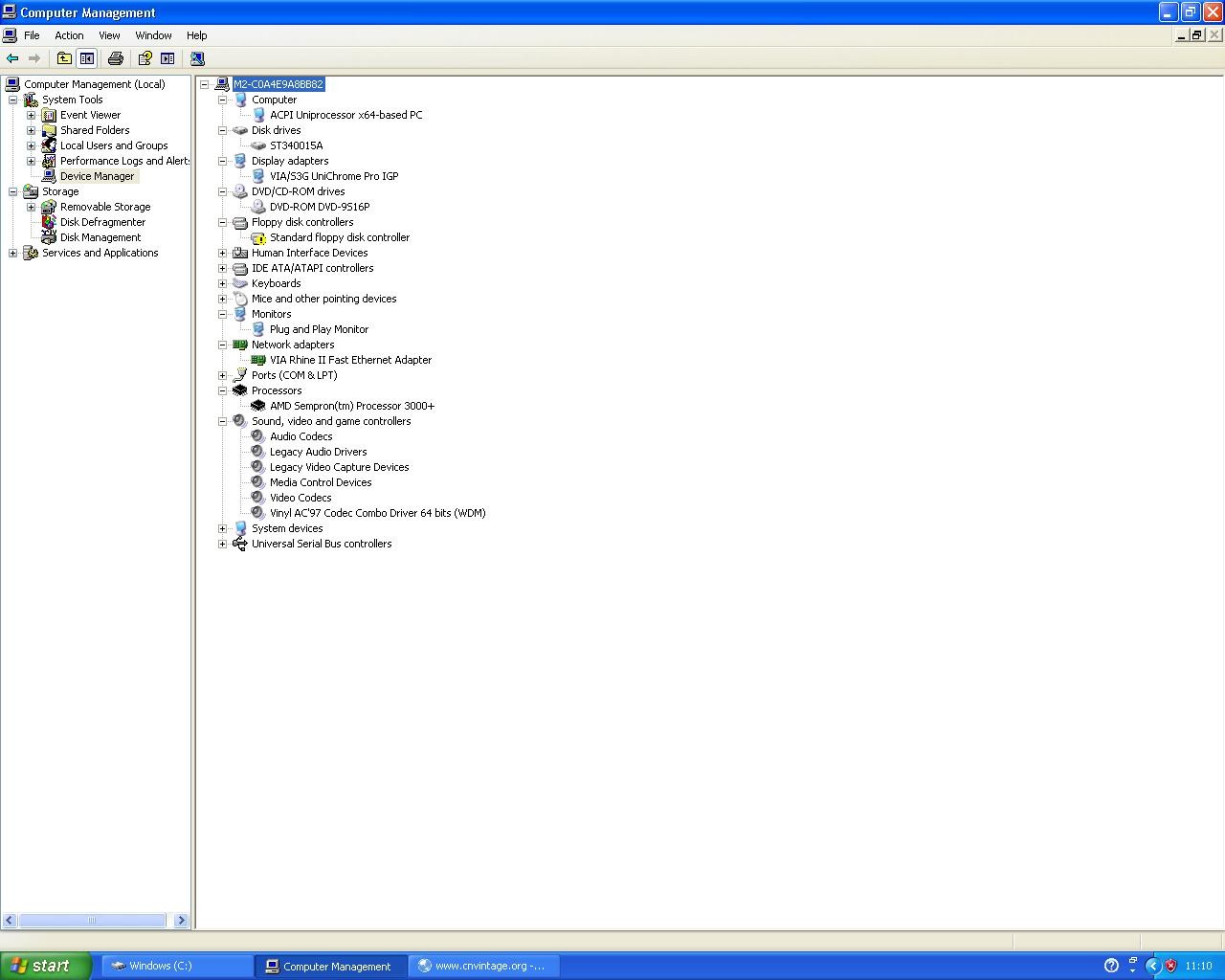
Task: Select the Legacy Audio Drivers entry
Action: (318, 452)
